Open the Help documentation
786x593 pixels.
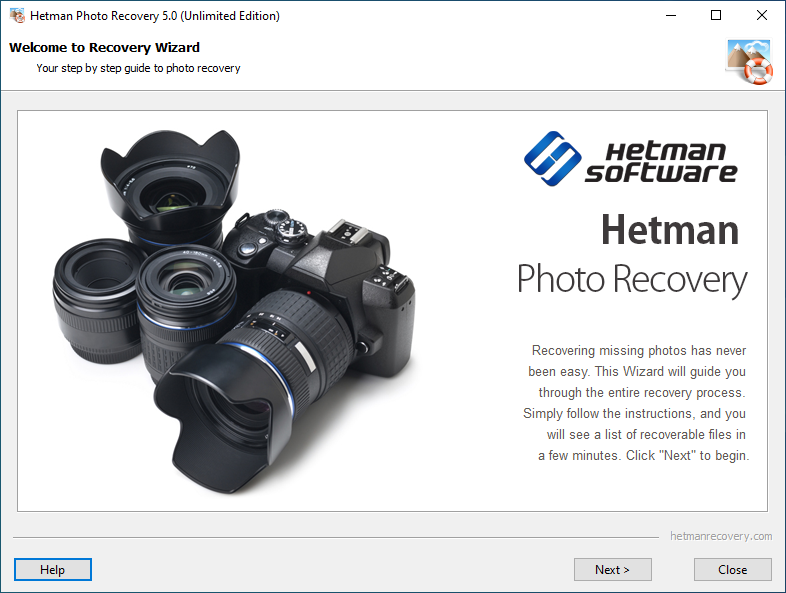[x=53, y=569]
